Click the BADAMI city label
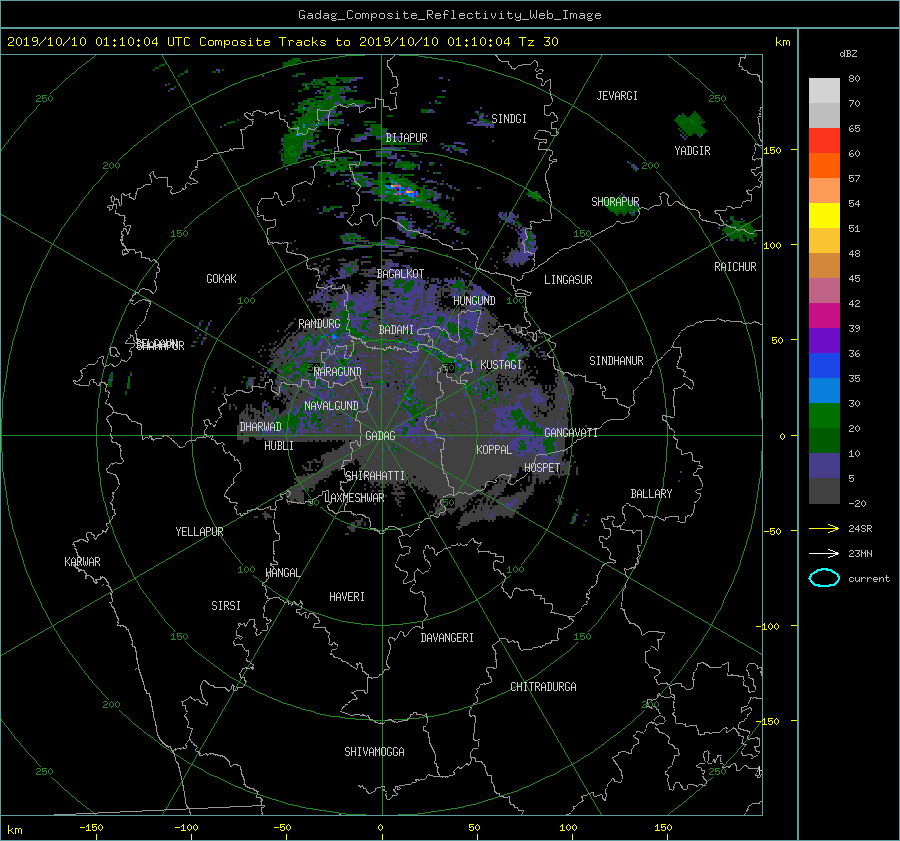 (x=396, y=330)
